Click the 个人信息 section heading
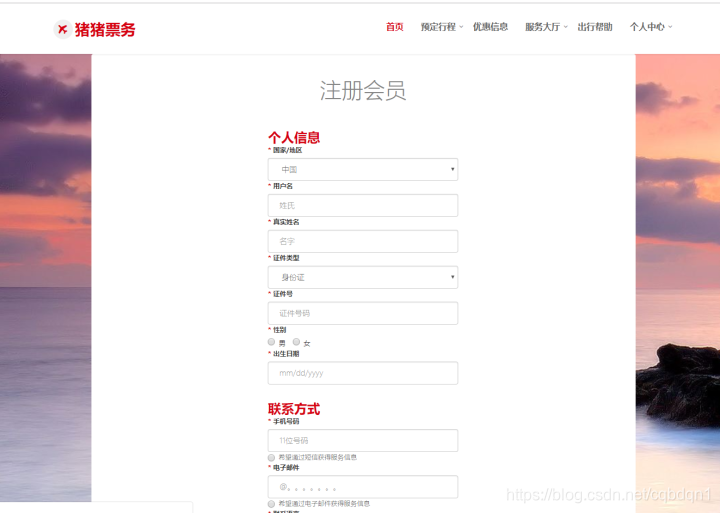 pyautogui.click(x=294, y=137)
